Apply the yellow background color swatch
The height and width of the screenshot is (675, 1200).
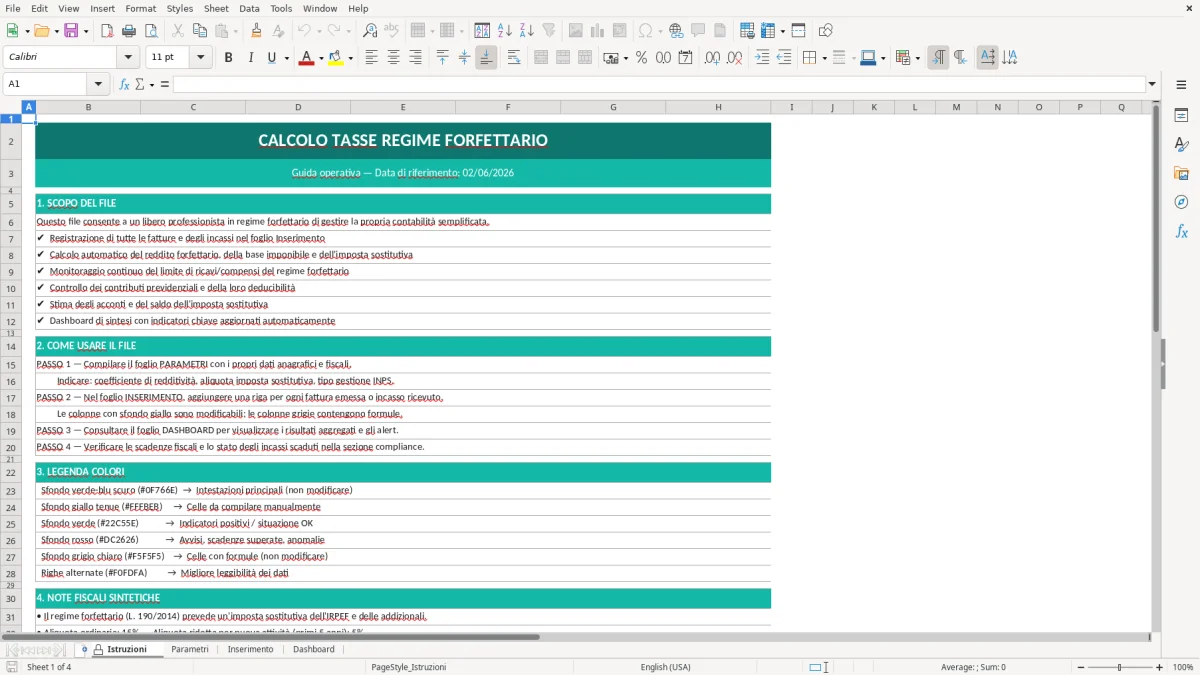tap(335, 58)
